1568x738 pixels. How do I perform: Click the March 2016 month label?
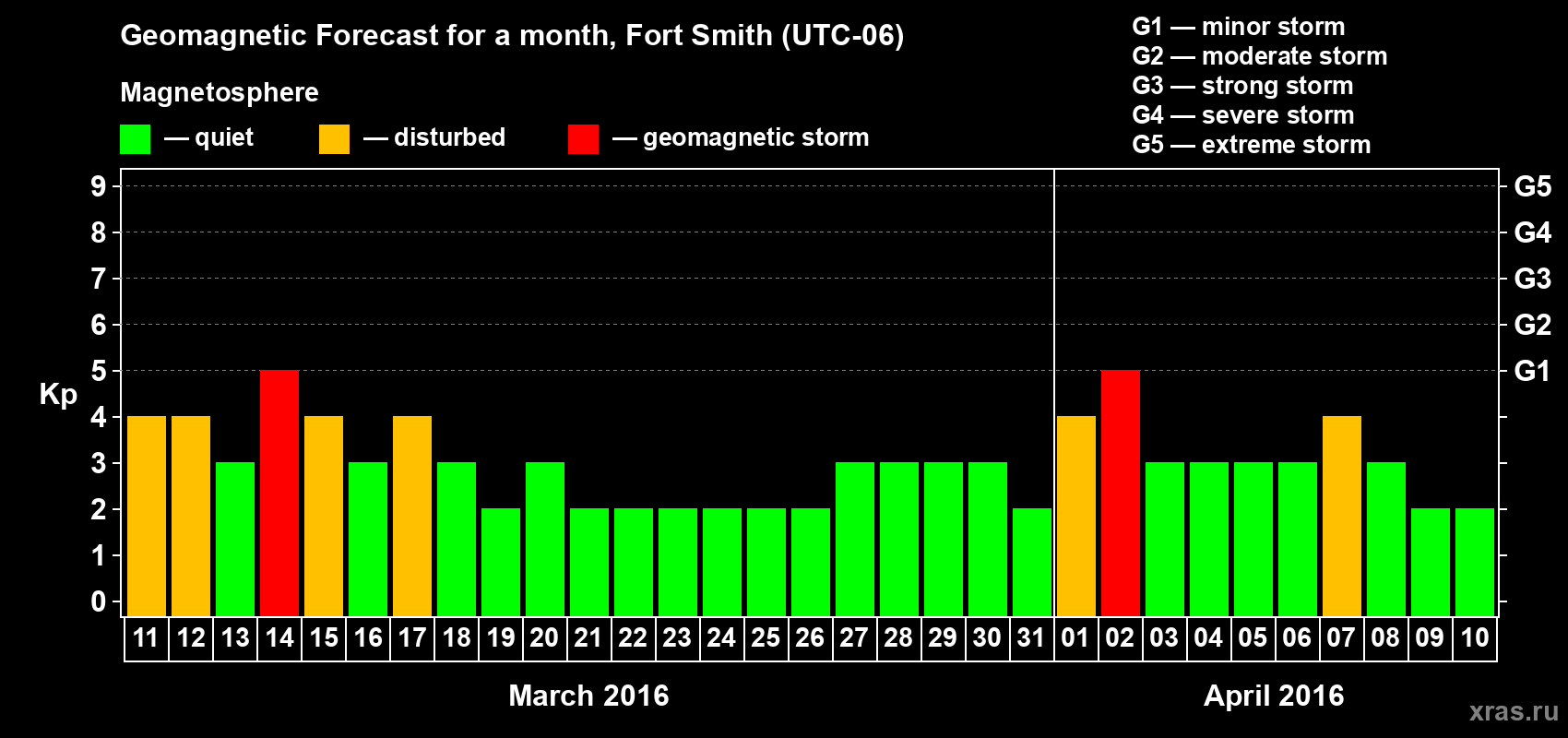[589, 696]
